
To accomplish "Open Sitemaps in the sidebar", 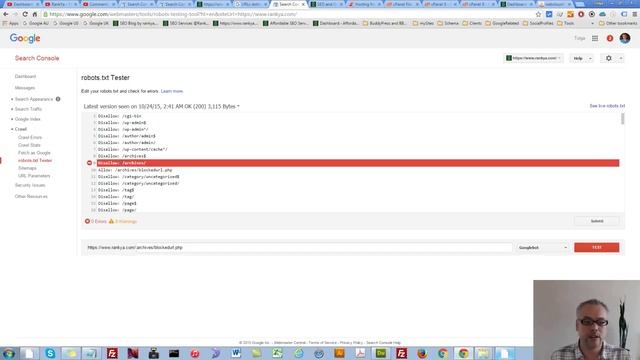I will coord(27,168).
